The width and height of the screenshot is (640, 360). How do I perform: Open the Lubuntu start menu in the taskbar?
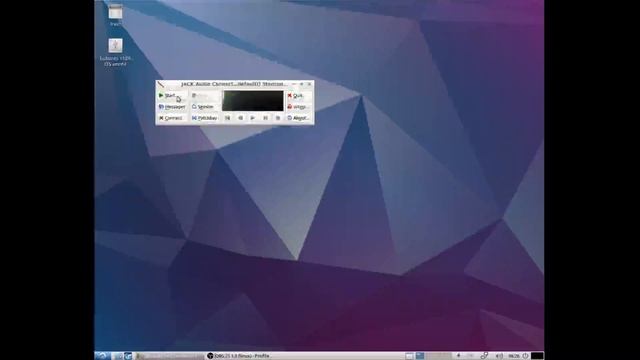102,356
